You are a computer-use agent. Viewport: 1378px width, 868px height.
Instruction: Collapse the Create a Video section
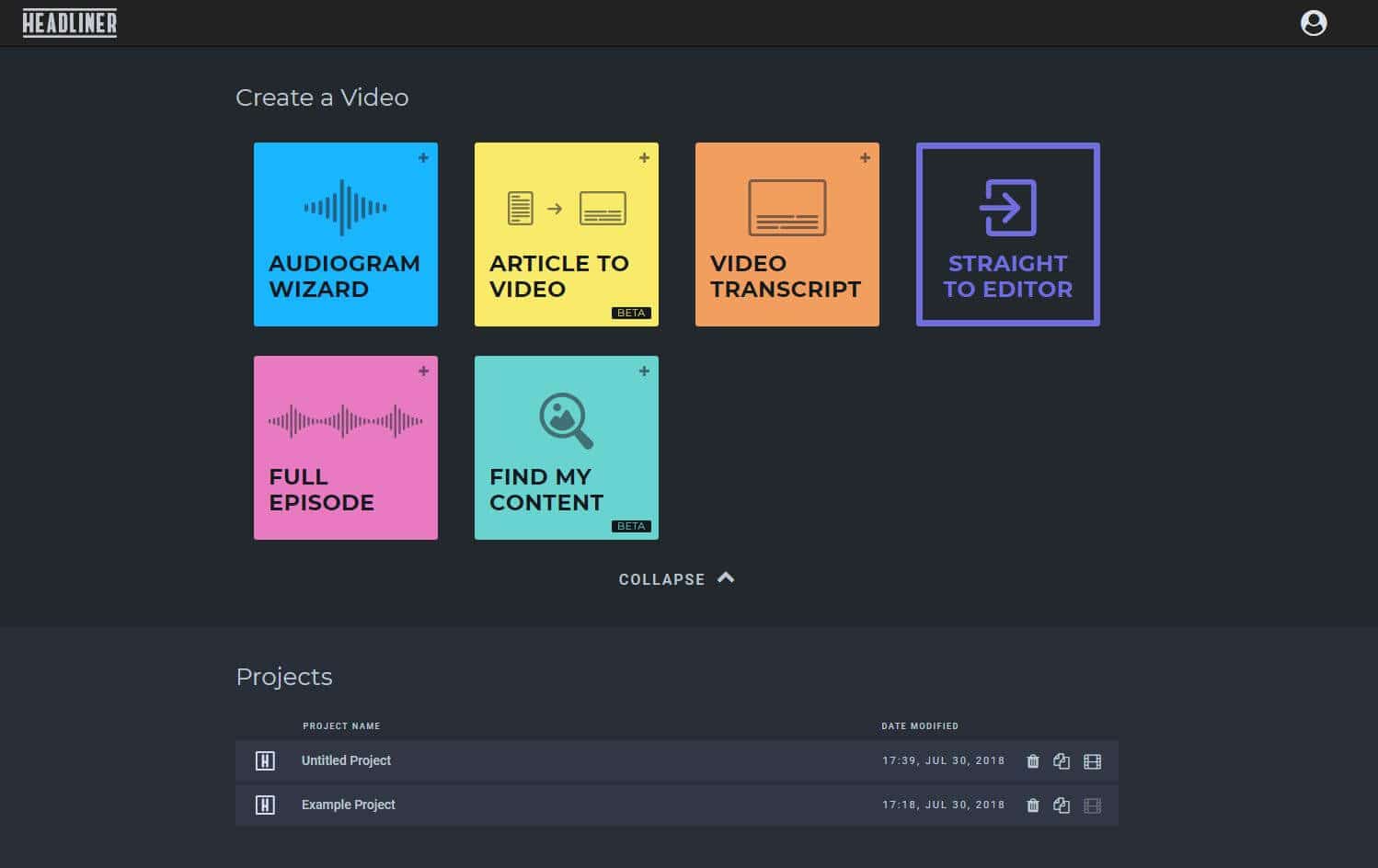pyautogui.click(x=676, y=579)
